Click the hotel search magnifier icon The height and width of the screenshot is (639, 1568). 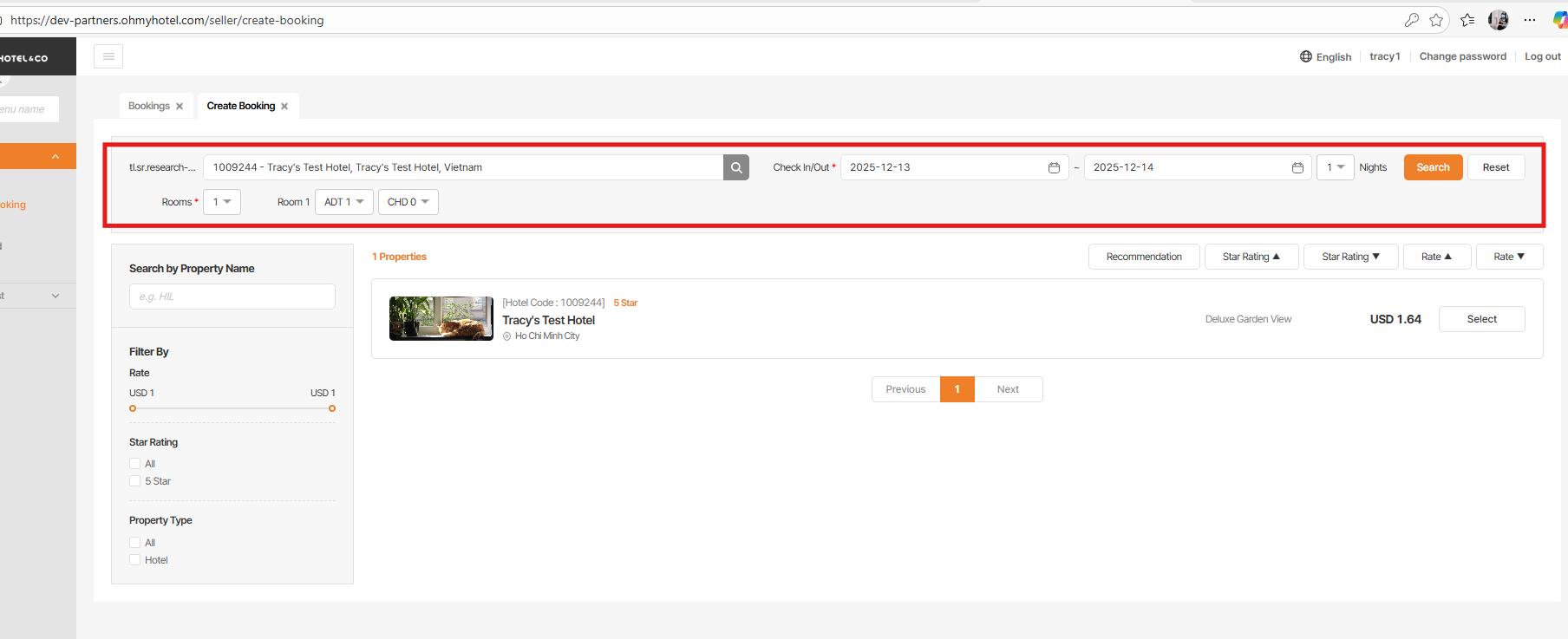tap(736, 167)
